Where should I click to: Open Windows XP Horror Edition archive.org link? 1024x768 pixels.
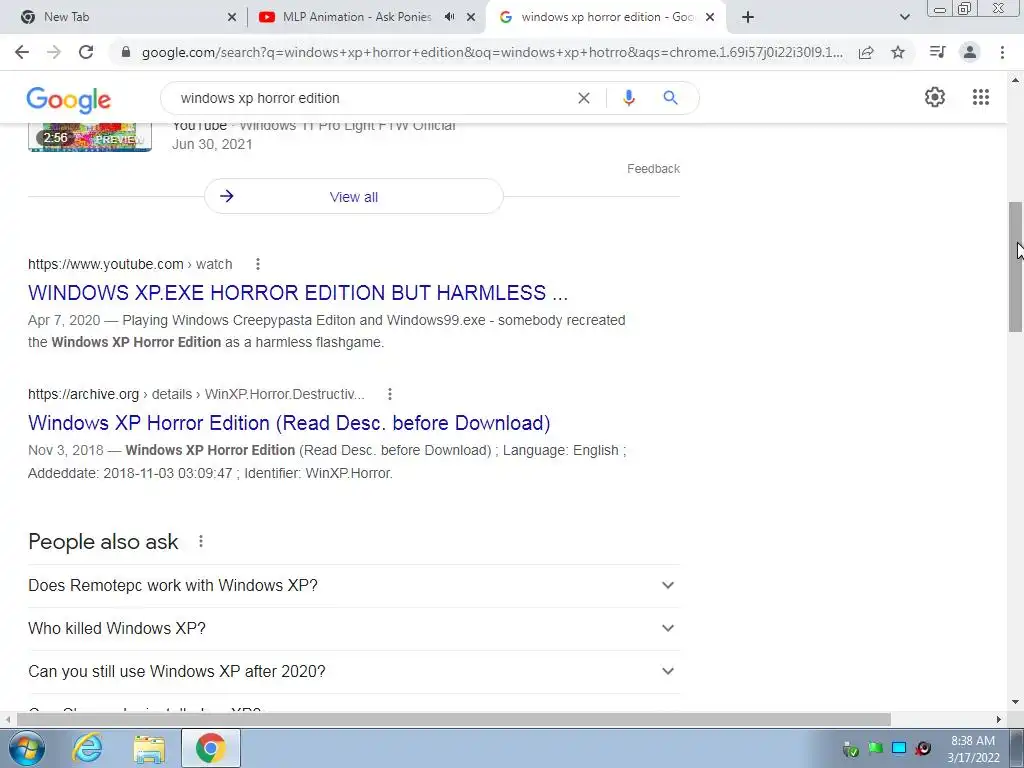(289, 423)
